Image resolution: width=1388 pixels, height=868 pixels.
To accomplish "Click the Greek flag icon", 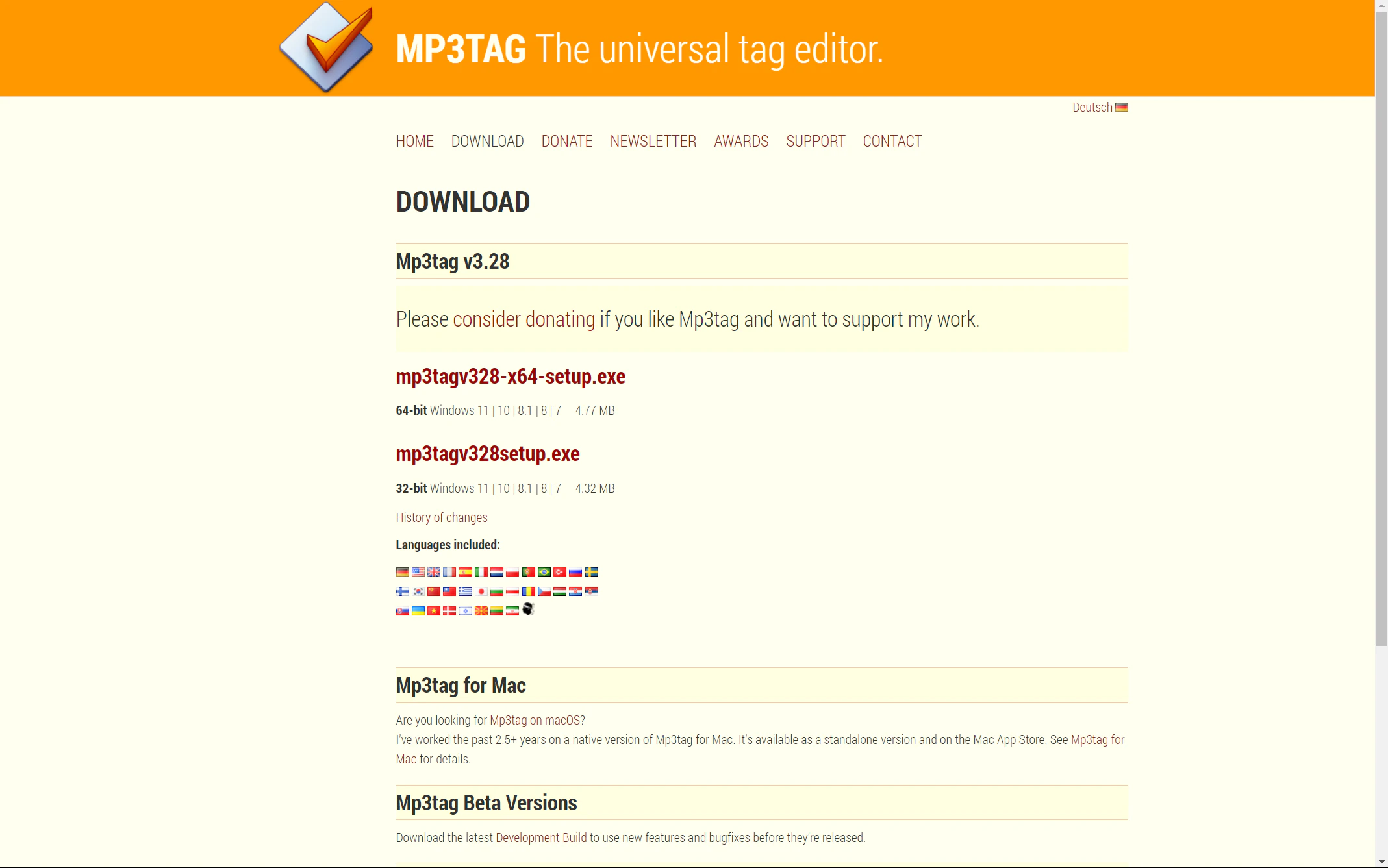I will click(x=466, y=591).
